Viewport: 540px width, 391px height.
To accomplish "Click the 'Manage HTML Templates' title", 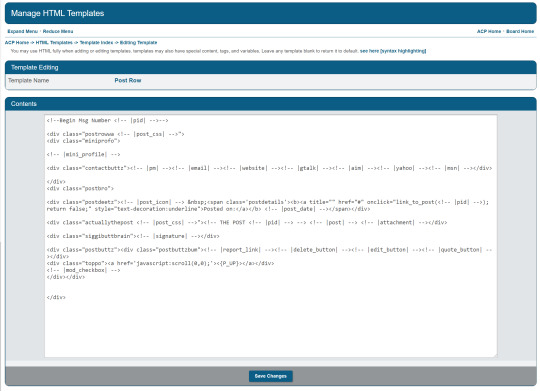I will coord(58,13).
